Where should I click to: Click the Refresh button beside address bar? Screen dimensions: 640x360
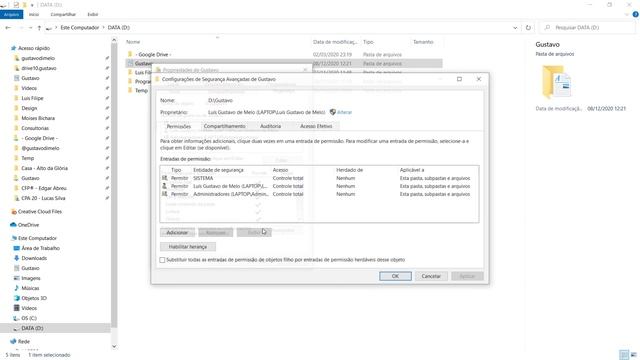click(528, 28)
